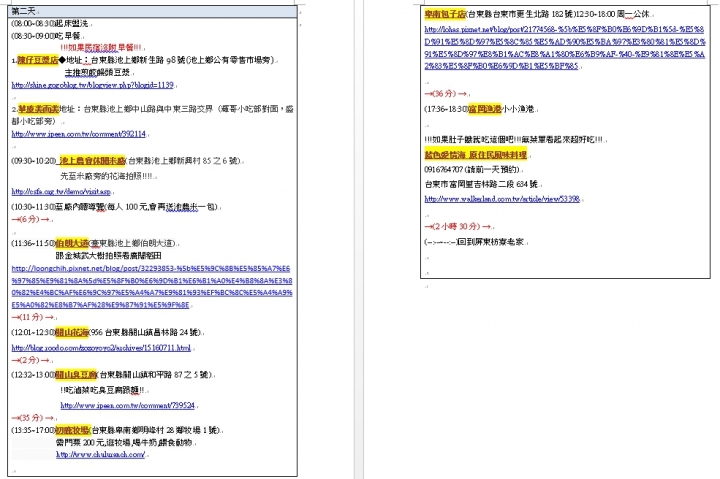Click the red →(35分)→ travel time
Screen dimensions: 720x479
(33, 417)
